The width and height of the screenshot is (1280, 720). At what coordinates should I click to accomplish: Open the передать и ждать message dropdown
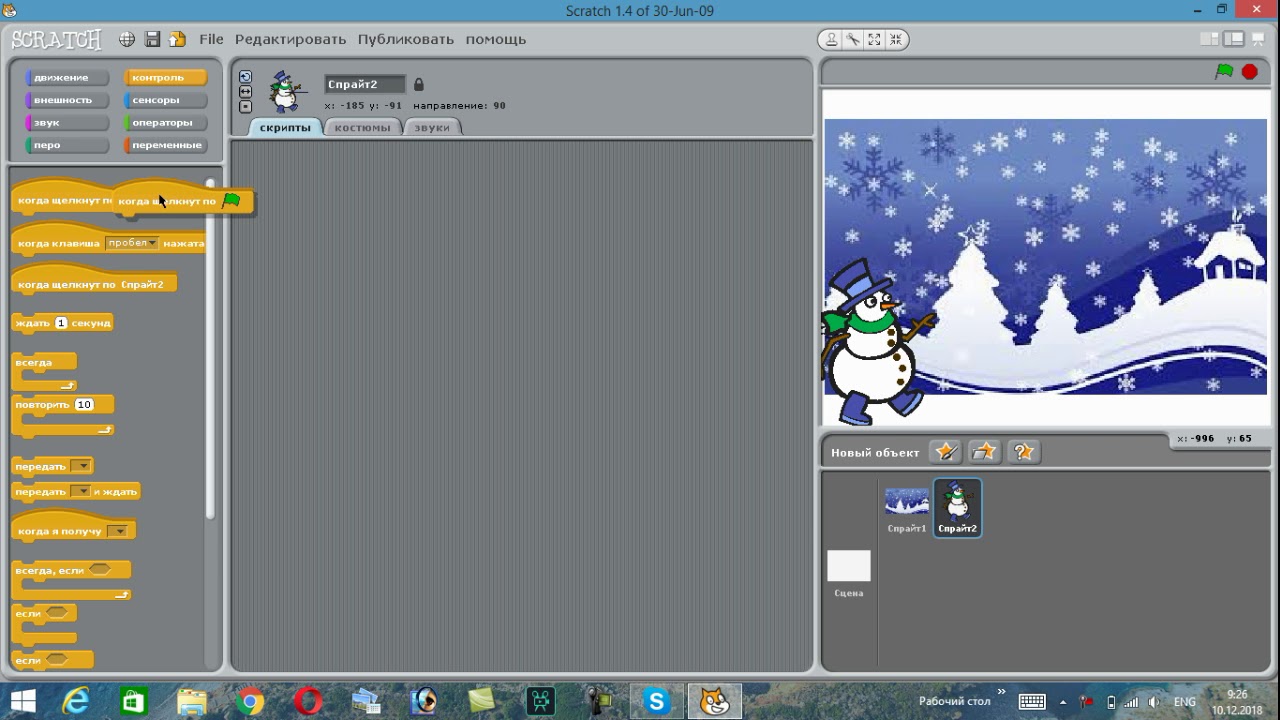pos(81,492)
